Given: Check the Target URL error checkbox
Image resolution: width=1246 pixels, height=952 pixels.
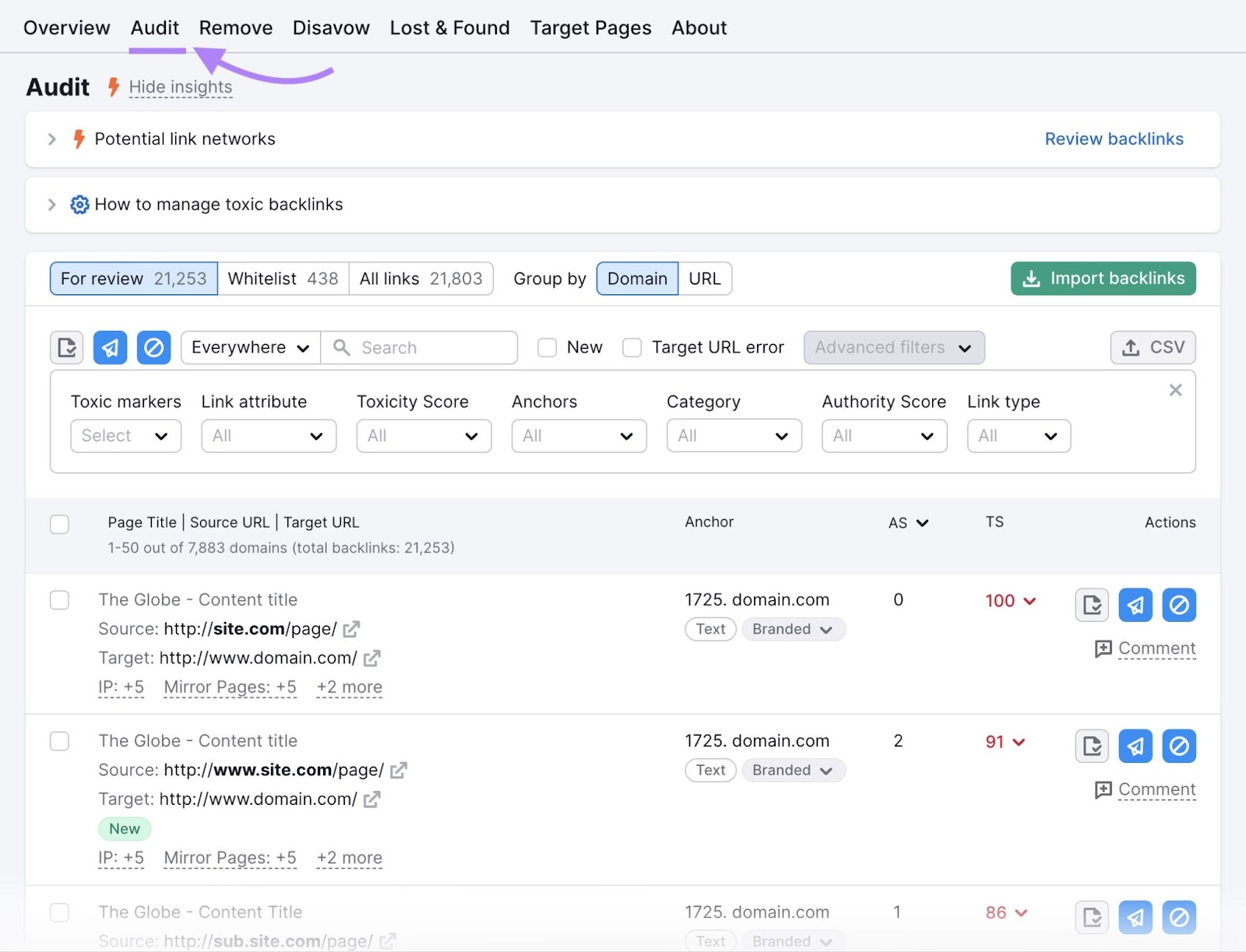Looking at the screenshot, I should (632, 347).
